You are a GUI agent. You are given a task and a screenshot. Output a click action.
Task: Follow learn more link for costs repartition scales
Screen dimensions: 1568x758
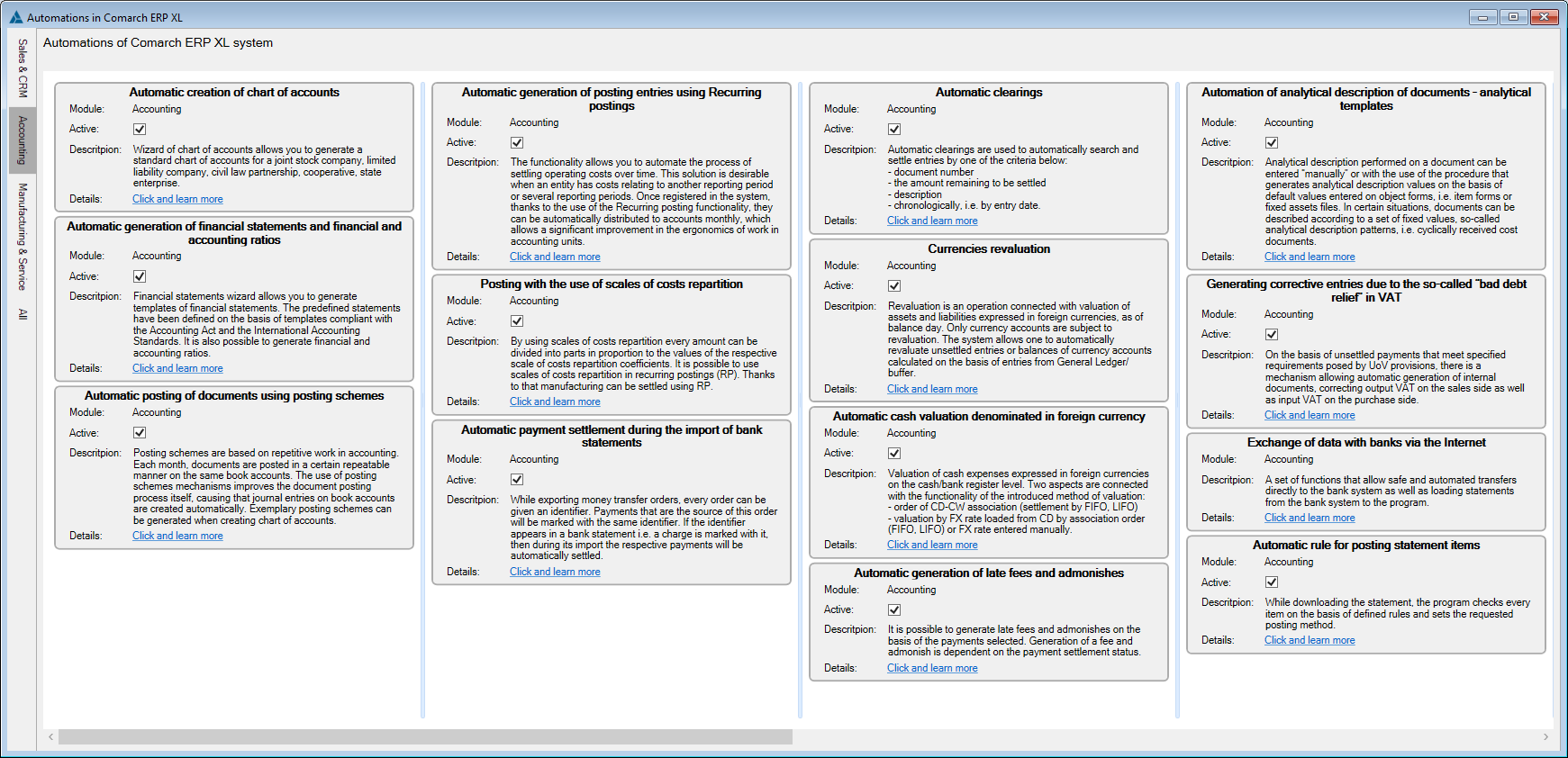555,402
